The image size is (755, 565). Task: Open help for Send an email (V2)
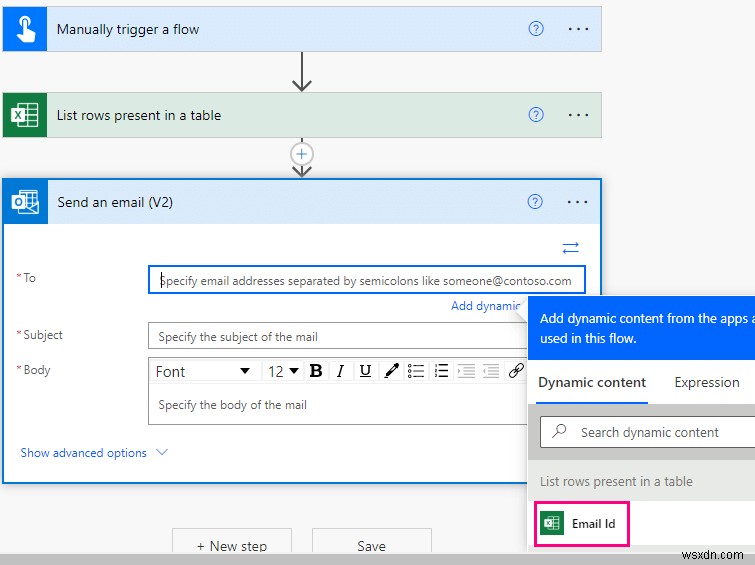(x=535, y=202)
